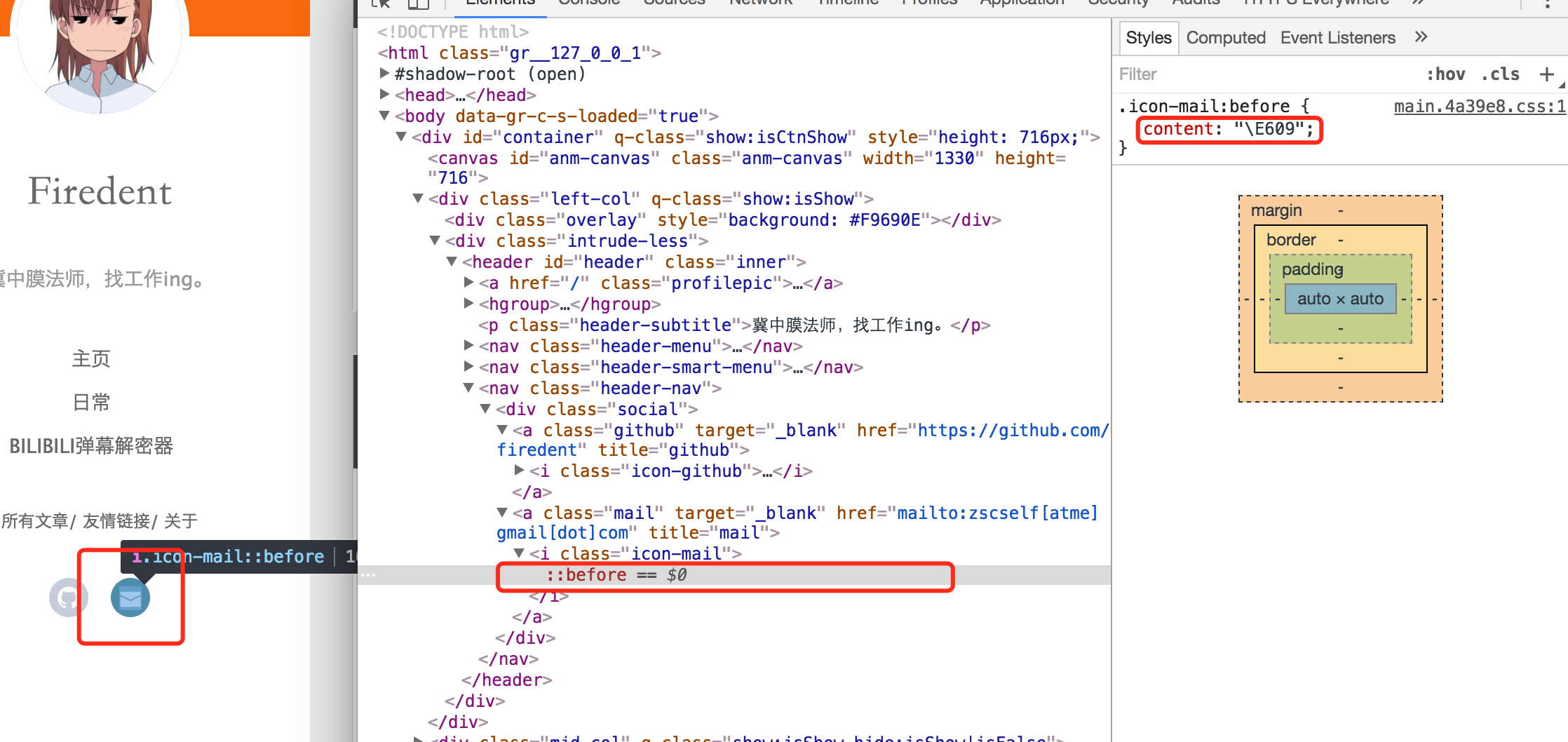
Task: Click the GitHub social icon
Action: (x=68, y=598)
